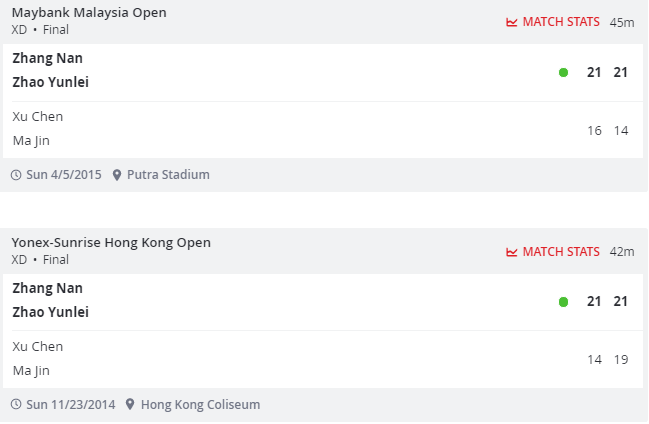Click the chart icon in Hong Kong Open card
Viewport: 649px width, 424px height.
(512, 252)
